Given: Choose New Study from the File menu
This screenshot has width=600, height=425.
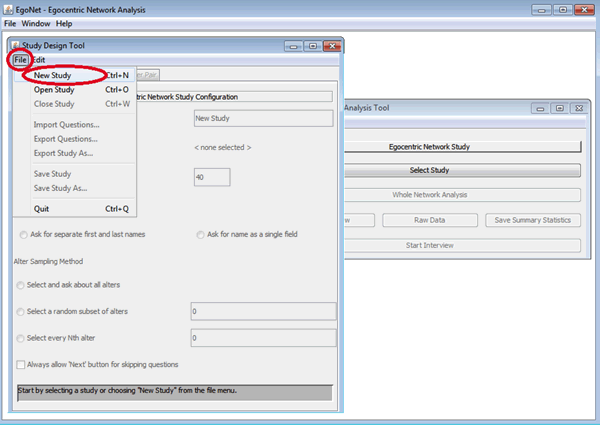Looking at the screenshot, I should [75, 75].
